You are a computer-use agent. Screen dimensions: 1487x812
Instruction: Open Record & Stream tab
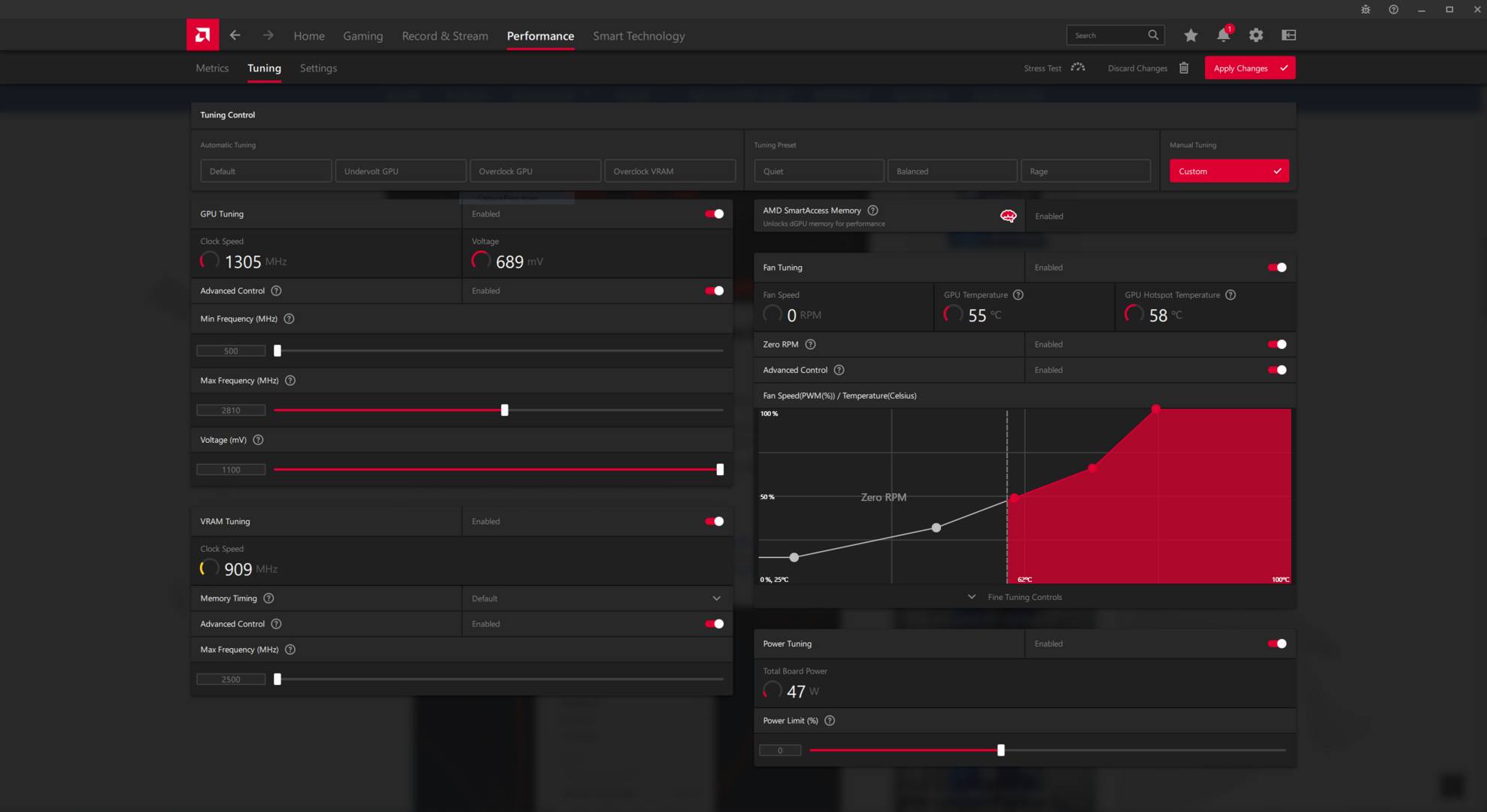(445, 35)
